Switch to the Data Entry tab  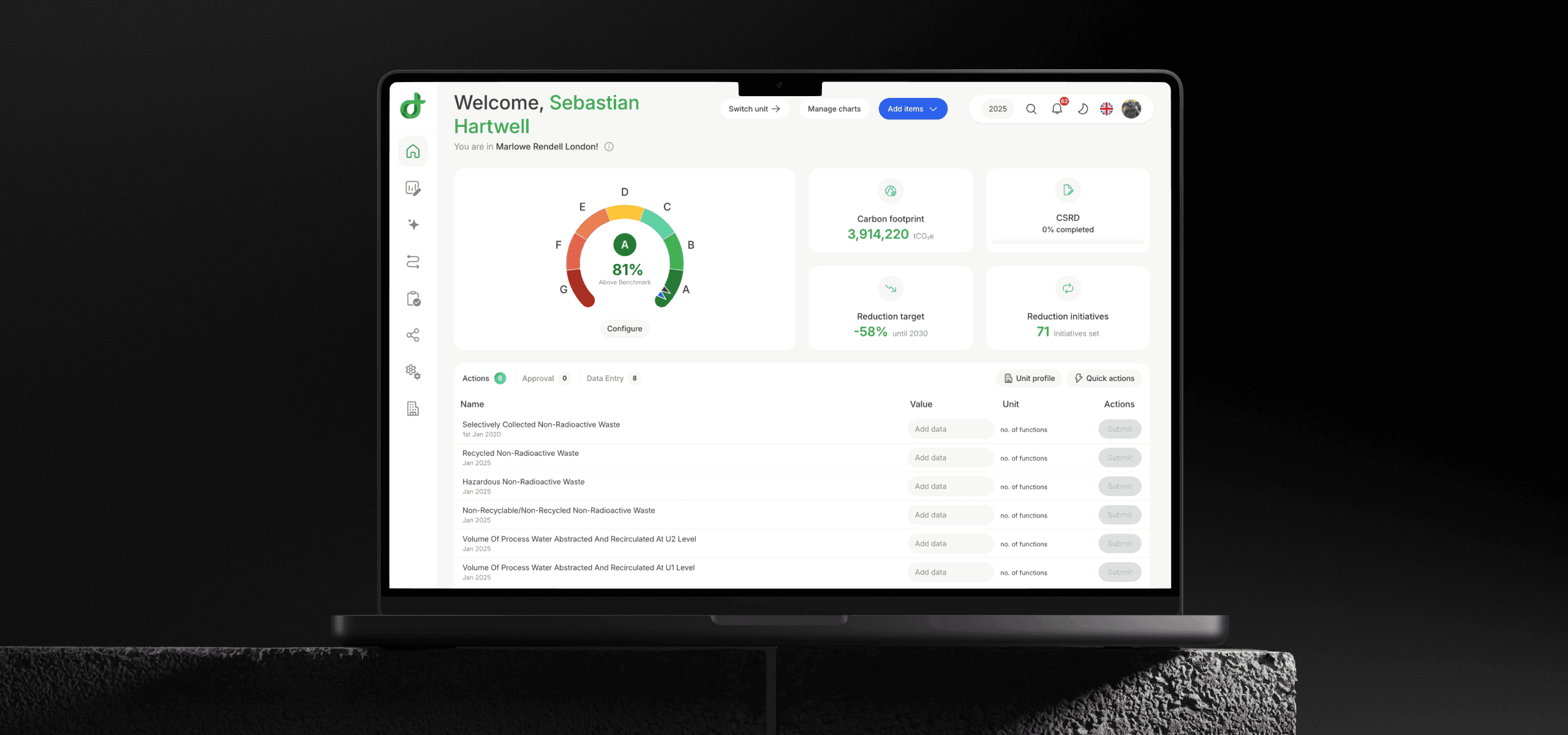(x=613, y=379)
